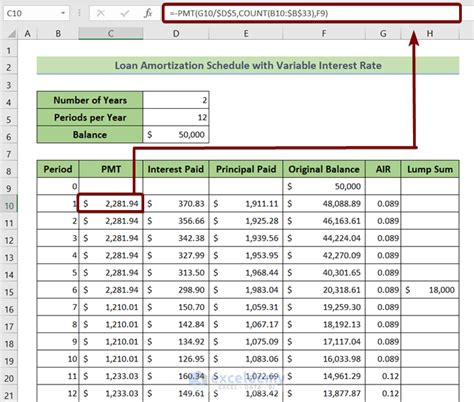Click the AIR cell showing 0.12 in row 20
This screenshot has height=402, width=474.
tap(383, 376)
